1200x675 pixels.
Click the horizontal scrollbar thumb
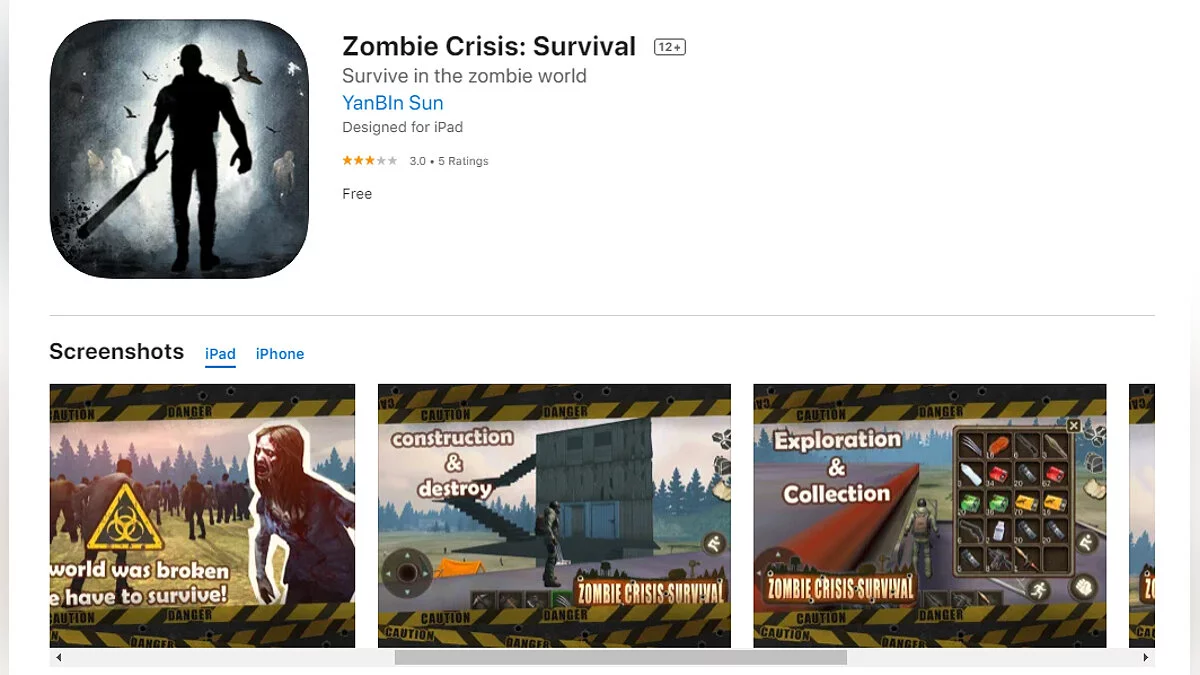point(620,657)
